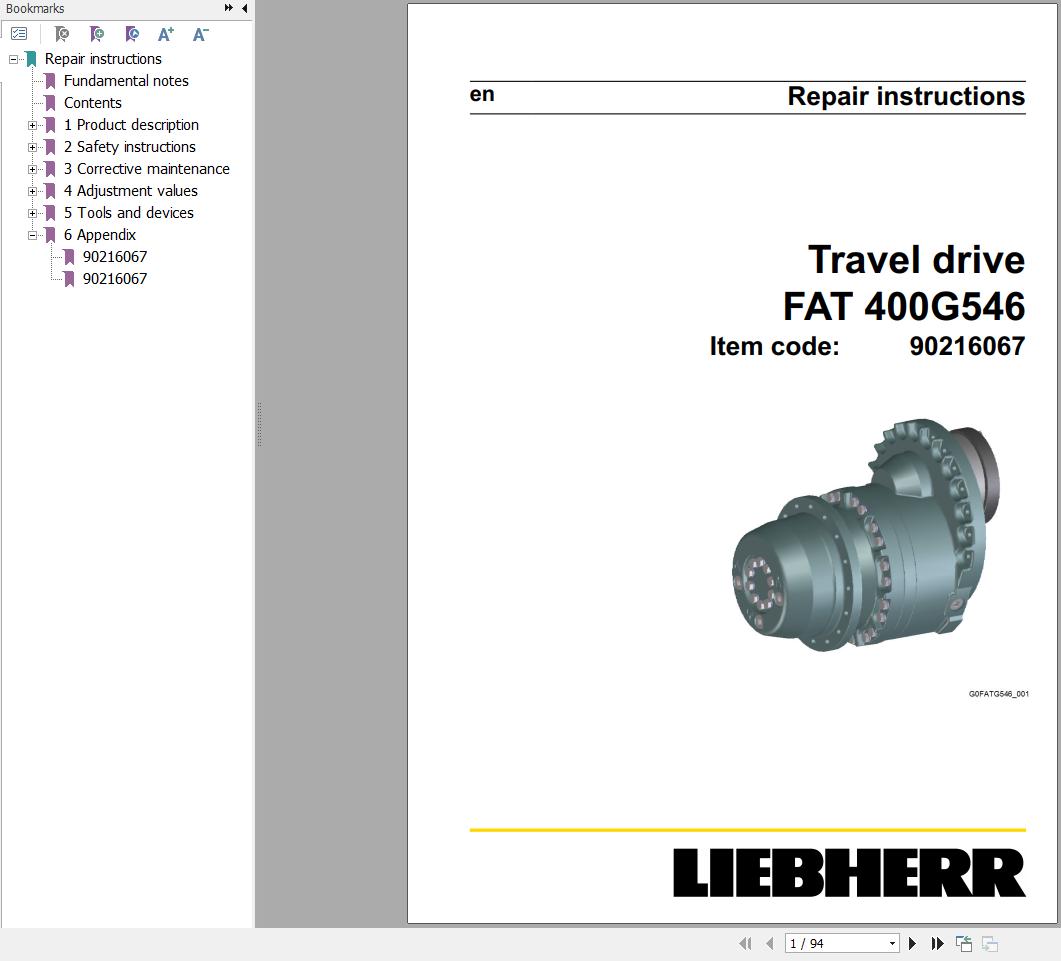Select the 6 Appendix bookmark
Screen dimensions: 1061x961
(x=99, y=235)
